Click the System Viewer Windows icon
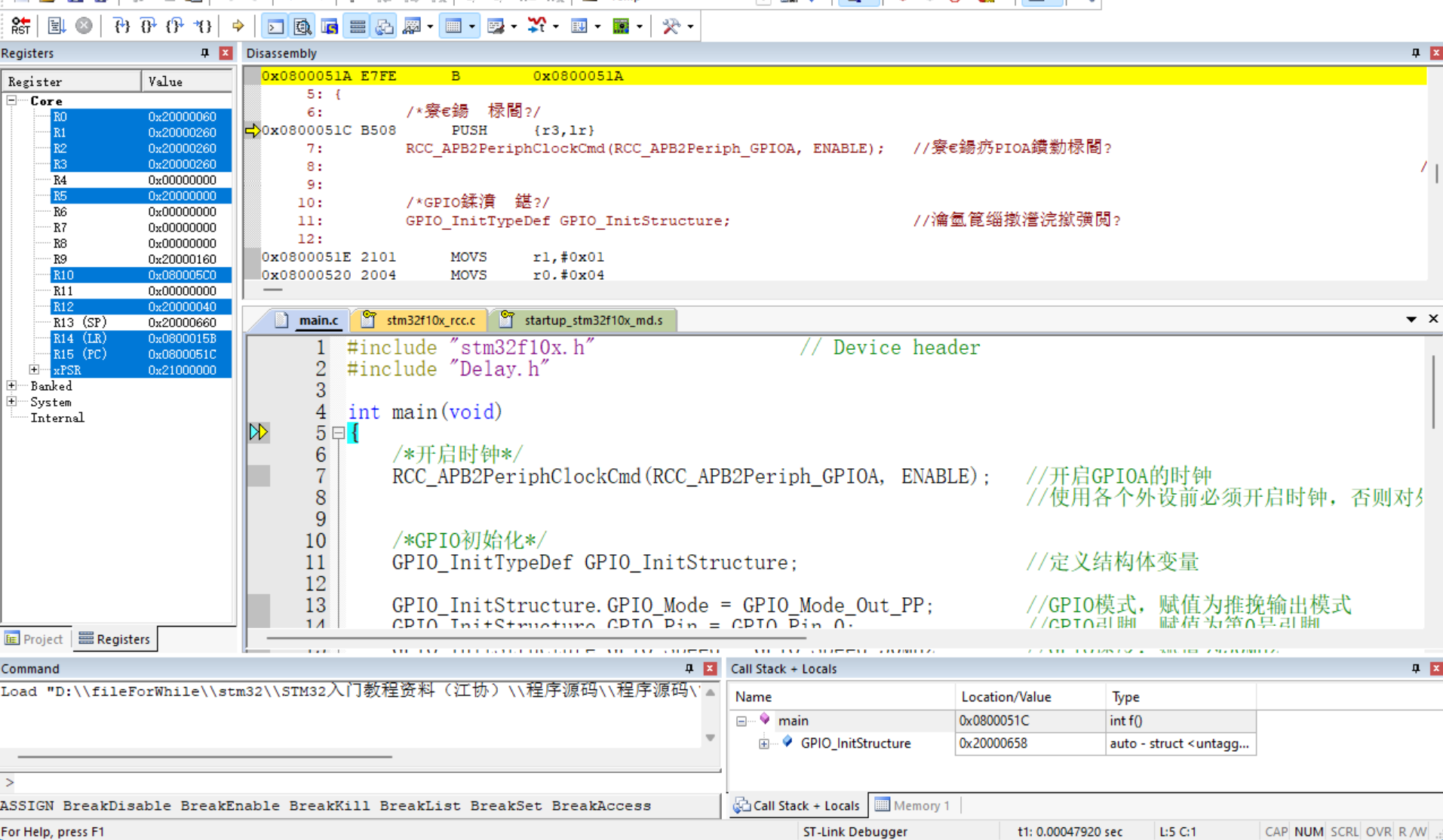Image resolution: width=1443 pixels, height=840 pixels. pyautogui.click(x=621, y=26)
